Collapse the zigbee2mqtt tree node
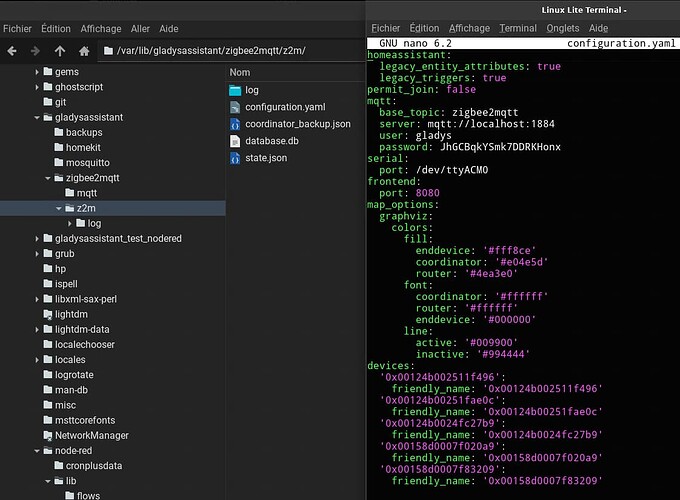This screenshot has width=680, height=500. pyautogui.click(x=48, y=177)
